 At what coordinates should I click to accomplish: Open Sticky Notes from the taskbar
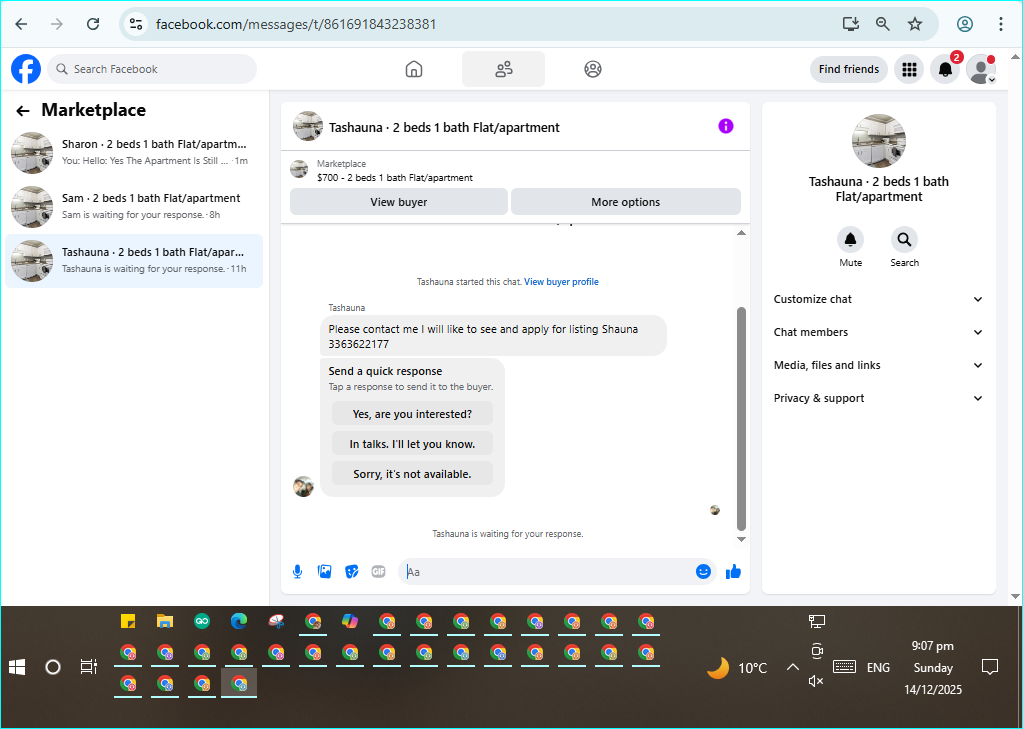[128, 621]
